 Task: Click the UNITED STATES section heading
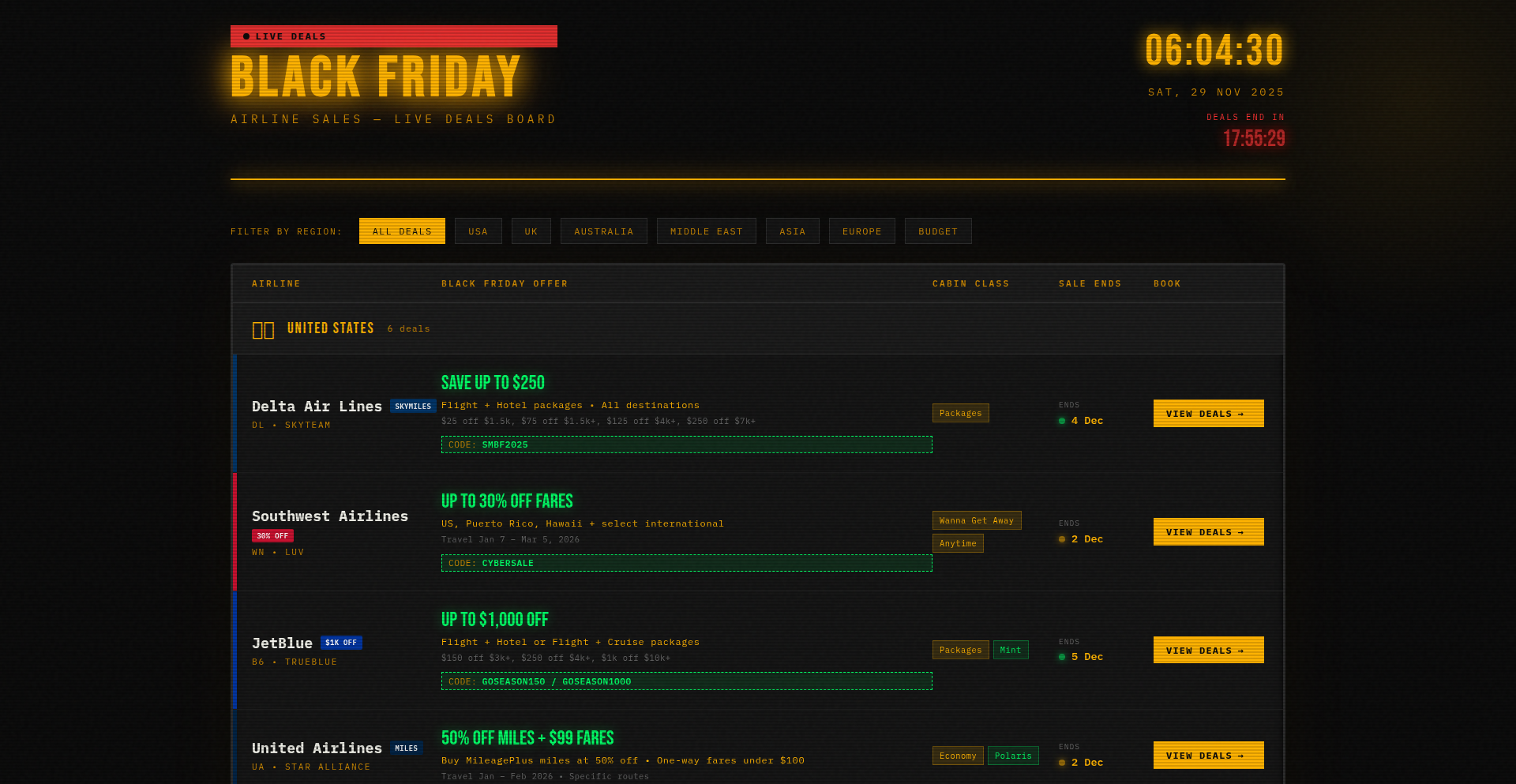pyautogui.click(x=331, y=328)
